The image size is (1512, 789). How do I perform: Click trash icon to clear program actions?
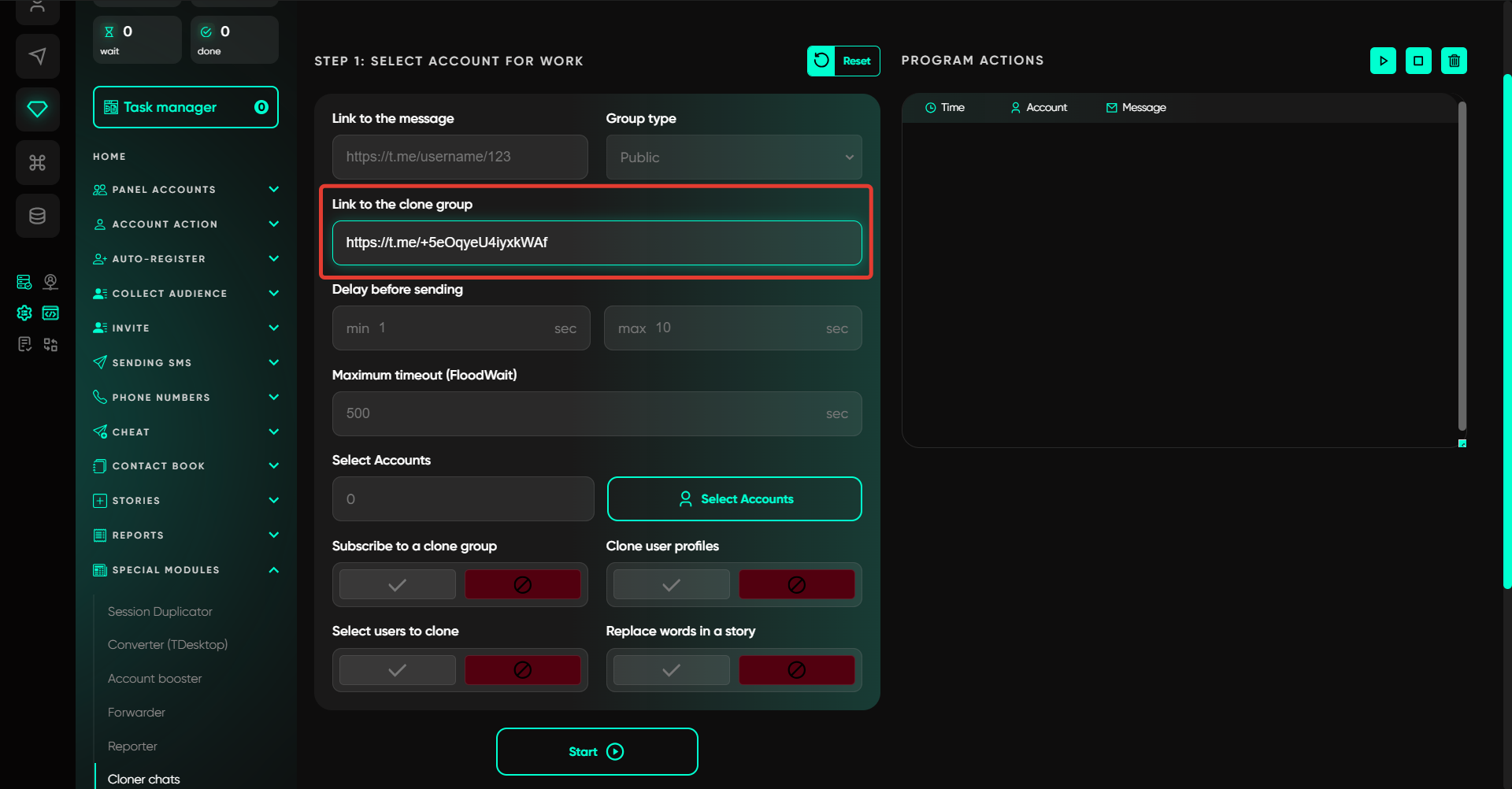(x=1454, y=61)
